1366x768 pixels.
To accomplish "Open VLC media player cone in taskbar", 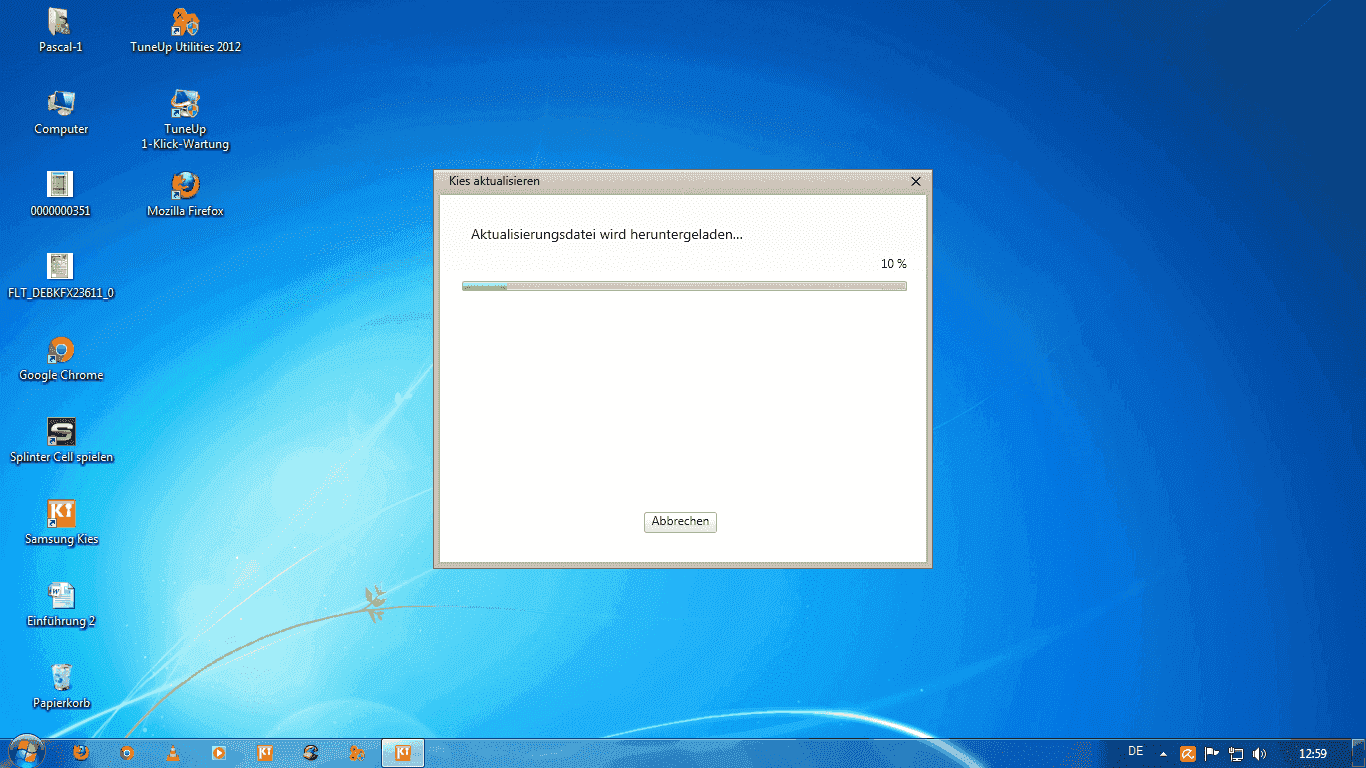I will pyautogui.click(x=173, y=753).
